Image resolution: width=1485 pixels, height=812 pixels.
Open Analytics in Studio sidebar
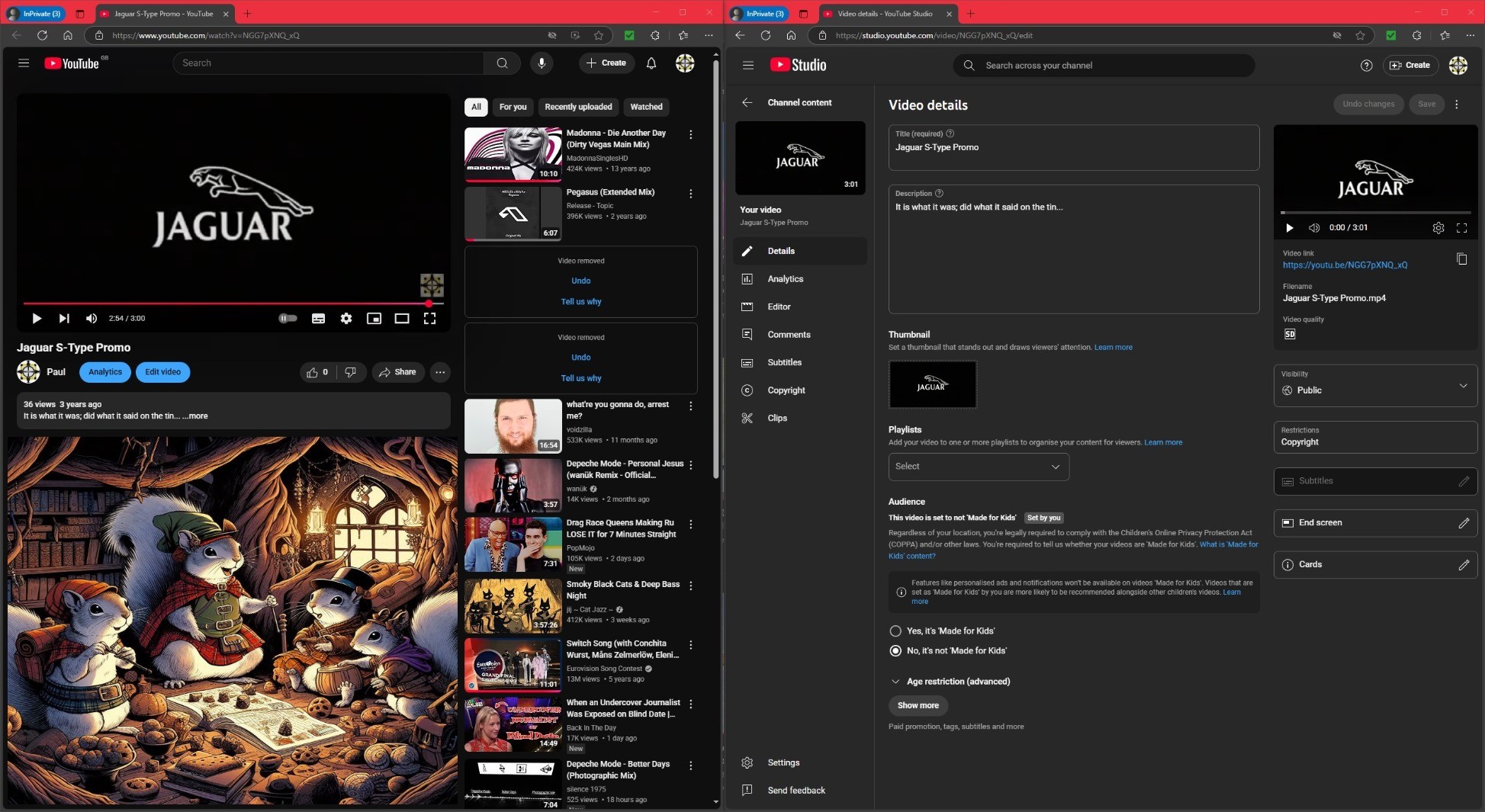(x=799, y=279)
